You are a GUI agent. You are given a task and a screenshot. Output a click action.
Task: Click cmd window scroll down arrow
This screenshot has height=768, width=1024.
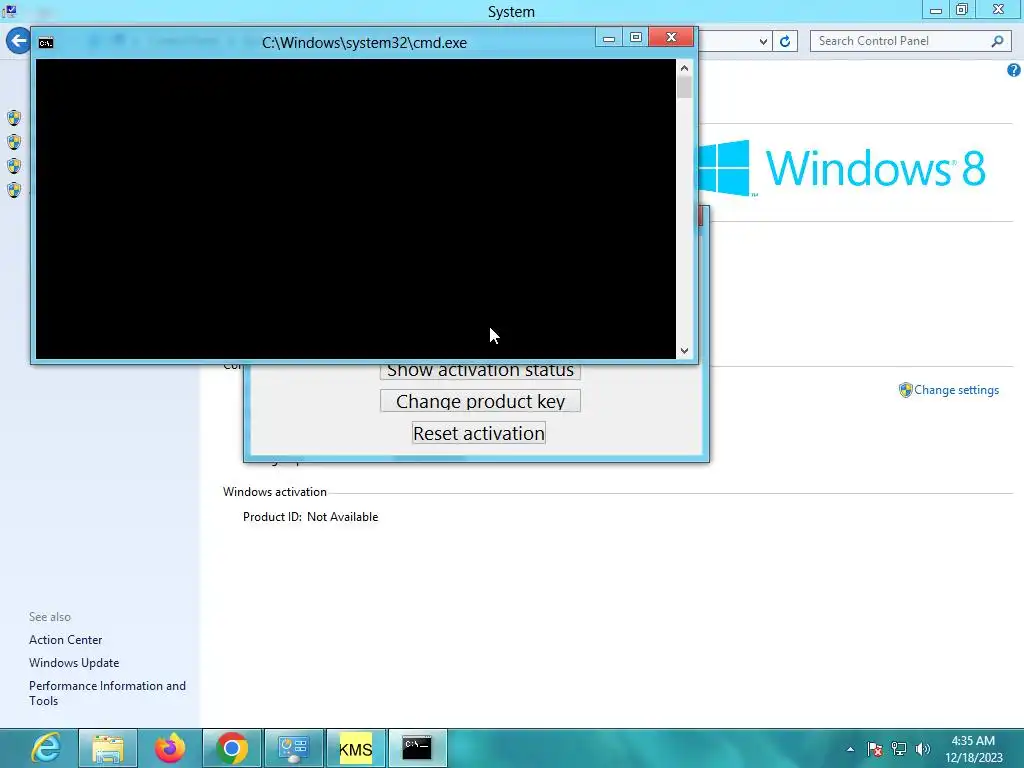pos(684,351)
